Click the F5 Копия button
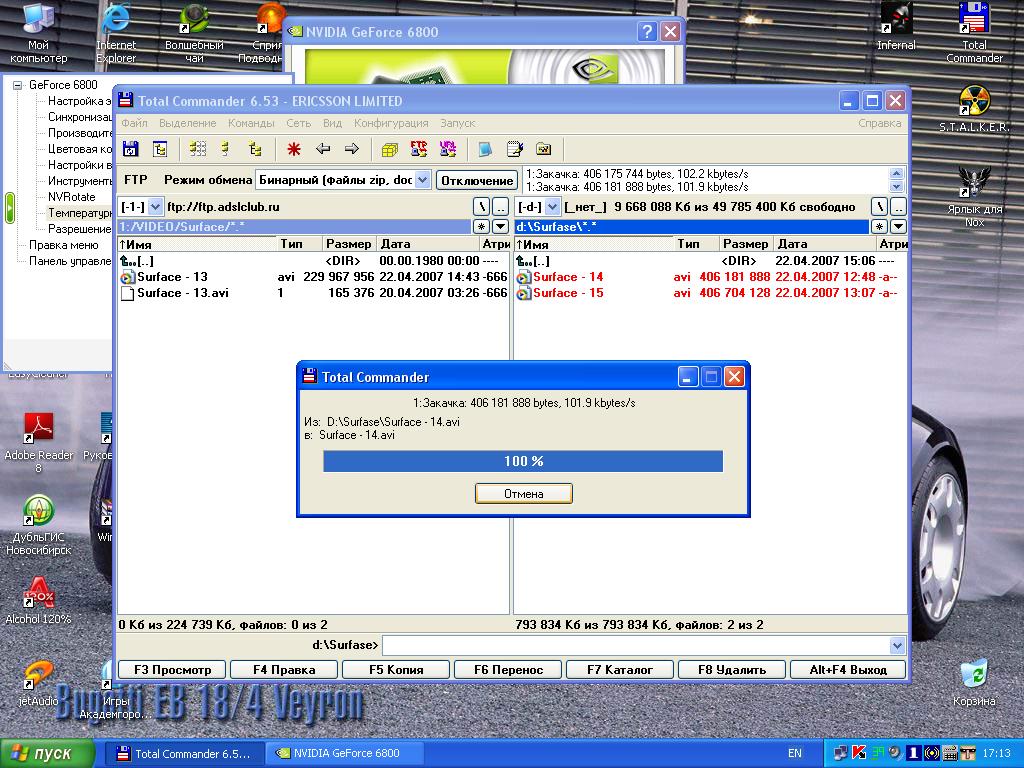Viewport: 1024px width, 768px height. (396, 669)
